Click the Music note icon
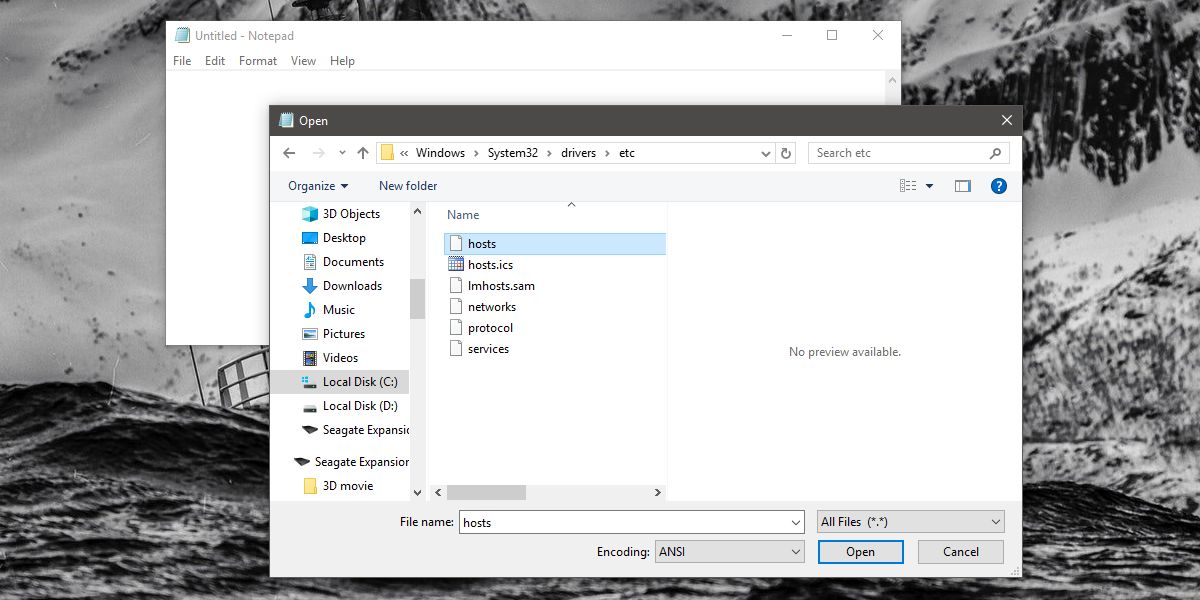The image size is (1200, 600). tap(310, 310)
